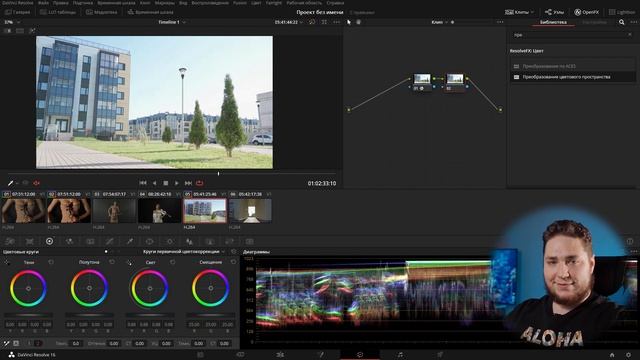Reset the Смещение color wheel
The image size is (640, 360).
coord(233,262)
